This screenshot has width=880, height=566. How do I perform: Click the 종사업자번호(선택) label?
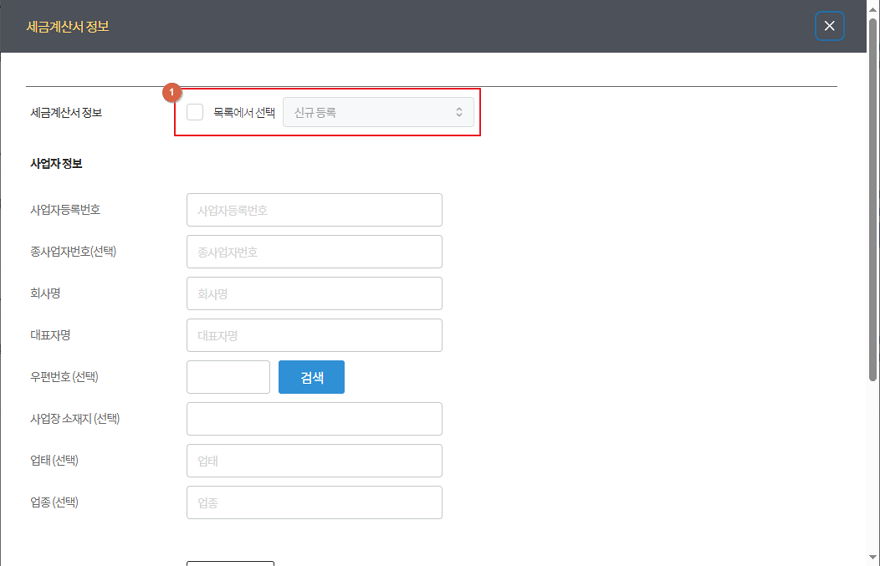pyautogui.click(x=73, y=251)
